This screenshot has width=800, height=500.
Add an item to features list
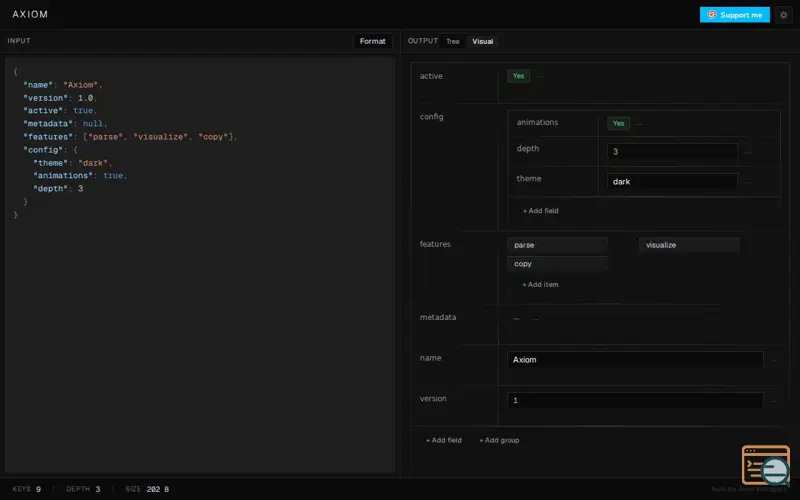pos(540,285)
